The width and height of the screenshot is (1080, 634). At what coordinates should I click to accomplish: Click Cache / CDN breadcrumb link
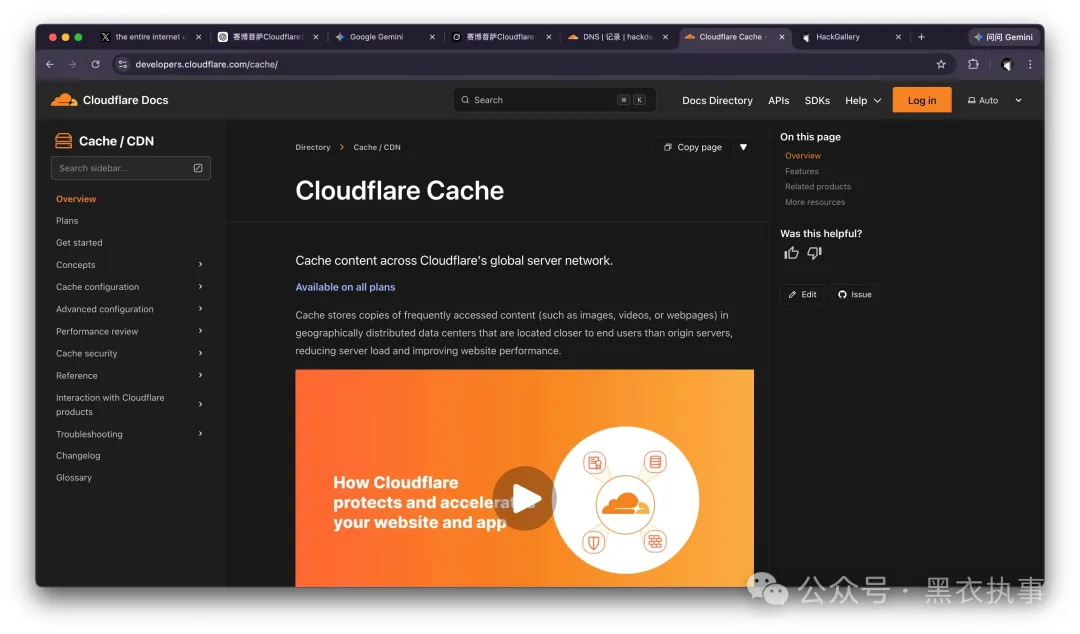click(377, 147)
